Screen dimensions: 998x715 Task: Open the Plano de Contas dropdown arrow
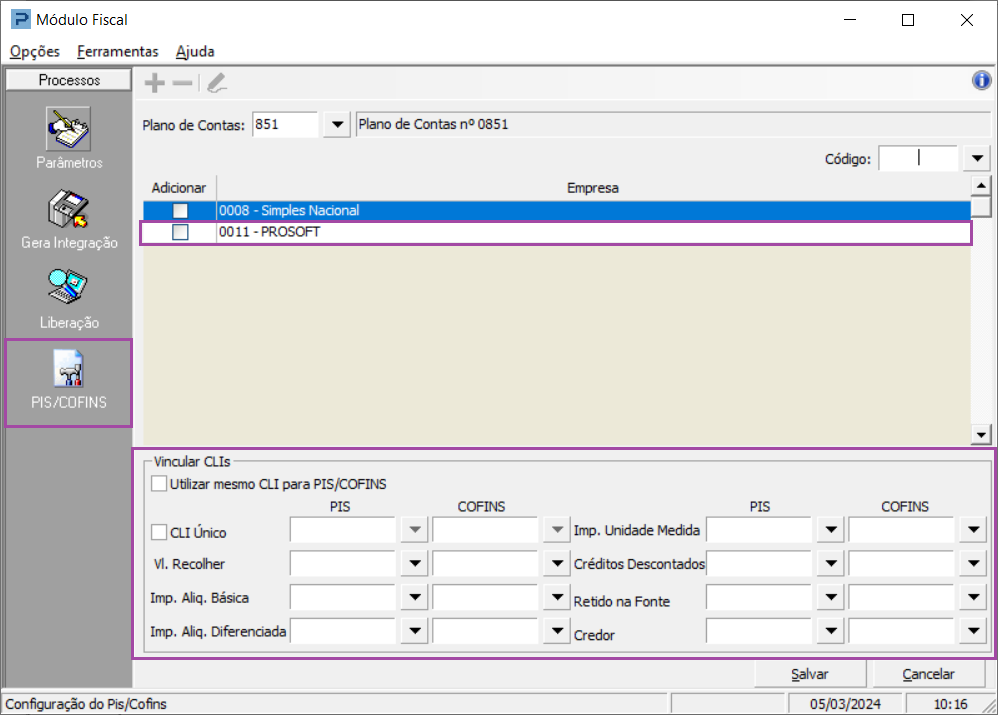pos(337,124)
